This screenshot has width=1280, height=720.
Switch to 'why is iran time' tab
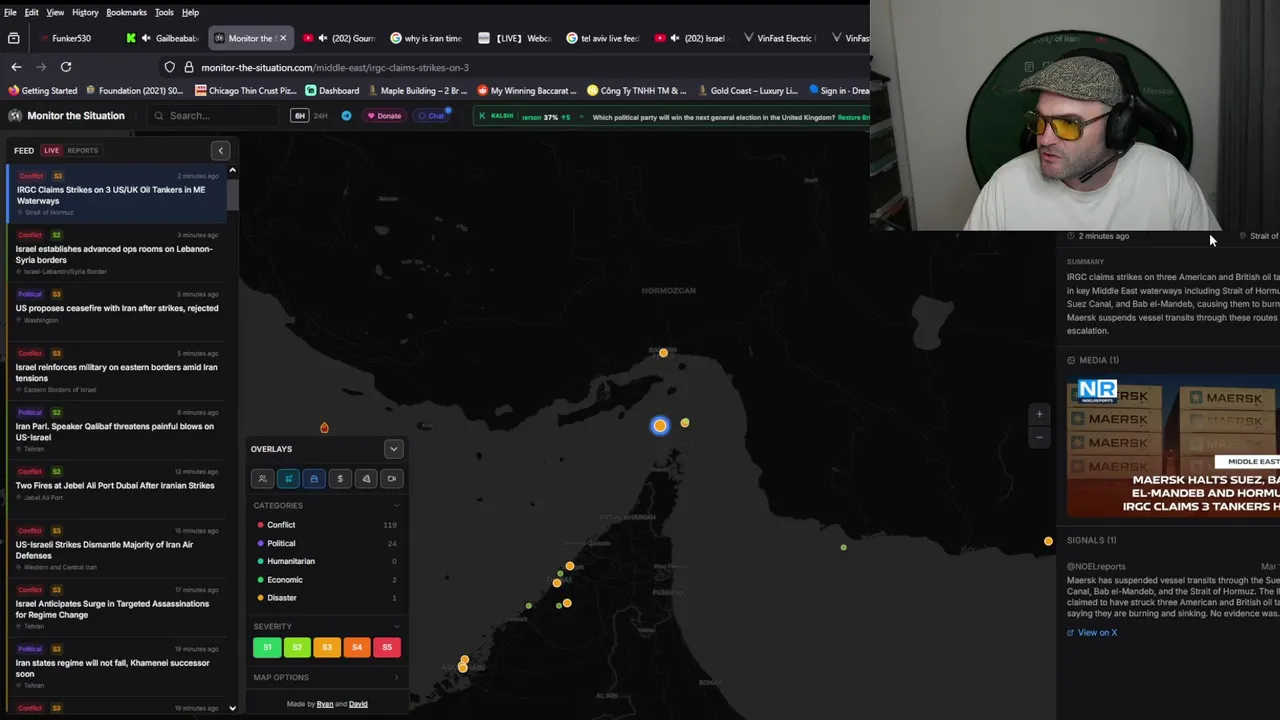pos(427,38)
